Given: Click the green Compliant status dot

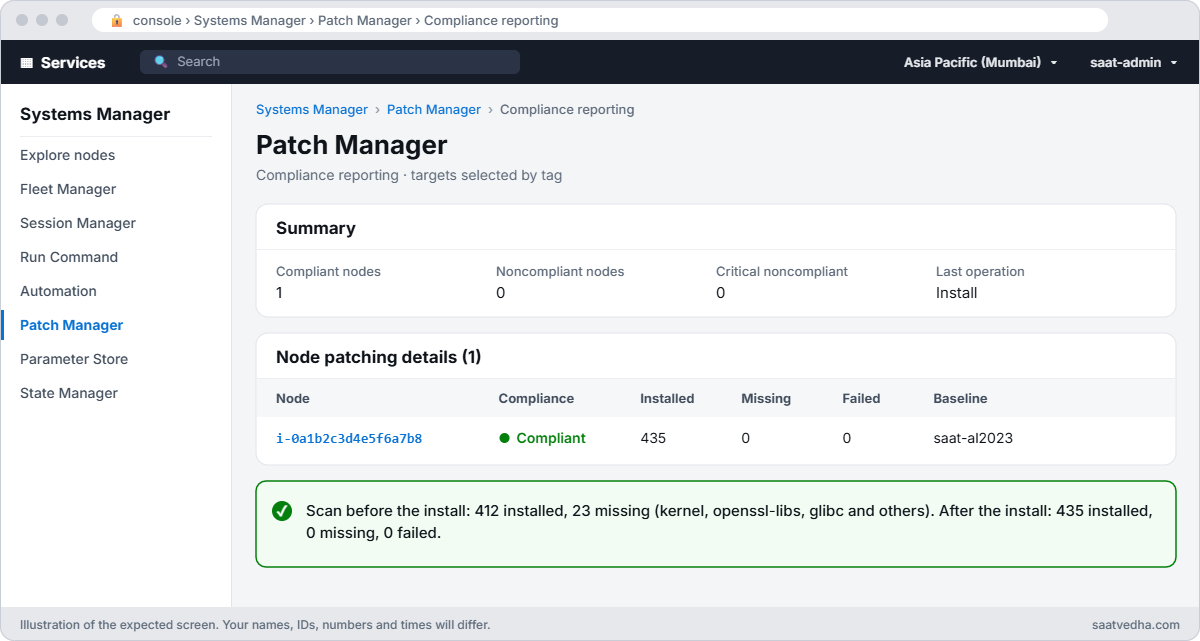Looking at the screenshot, I should (x=504, y=438).
